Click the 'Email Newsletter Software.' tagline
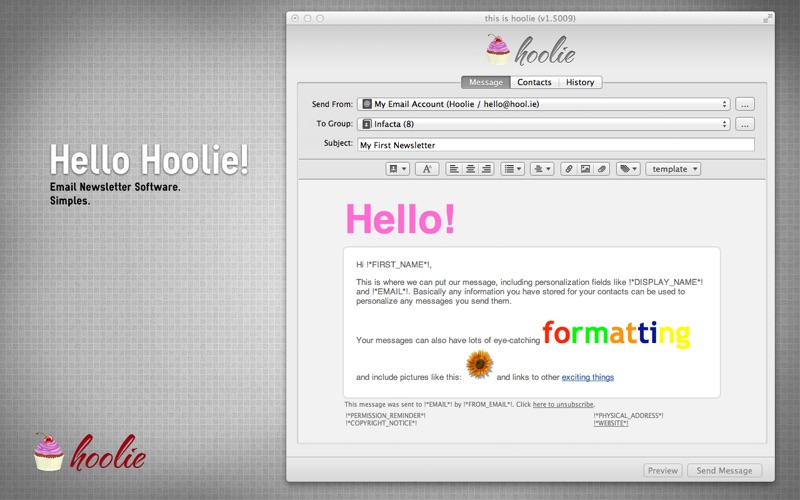 [x=115, y=187]
